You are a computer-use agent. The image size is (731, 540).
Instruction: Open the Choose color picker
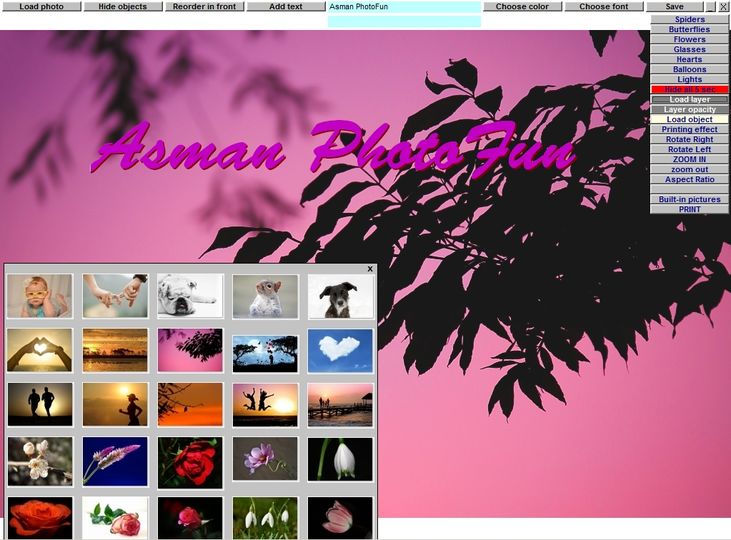[x=522, y=7]
